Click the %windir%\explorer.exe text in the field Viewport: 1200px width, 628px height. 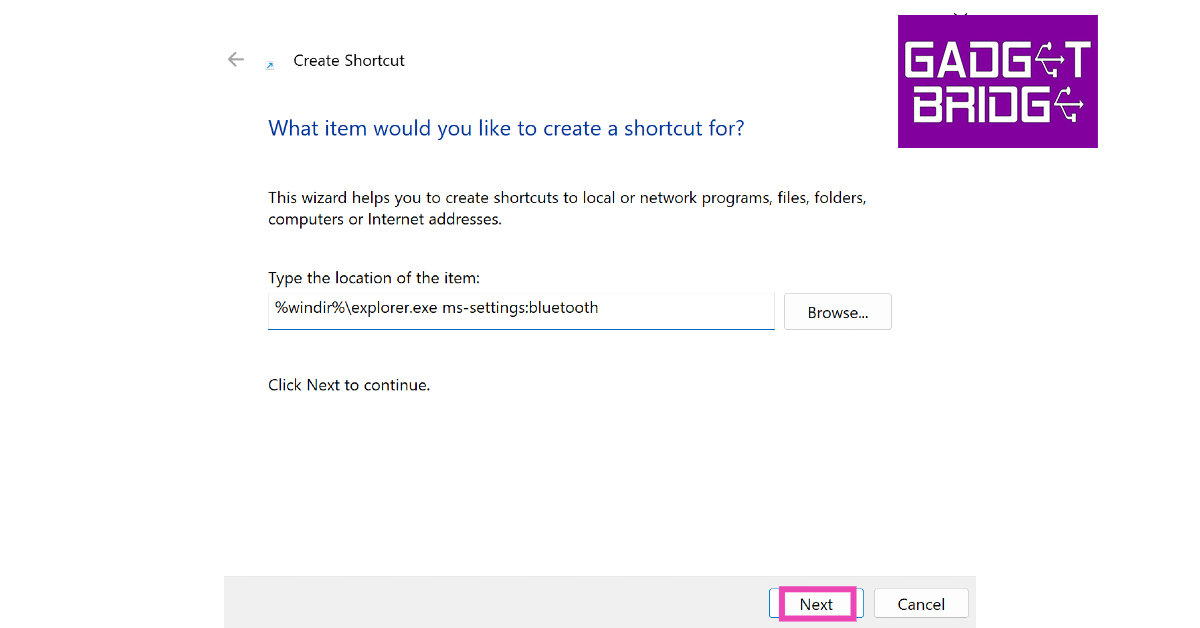click(x=356, y=308)
